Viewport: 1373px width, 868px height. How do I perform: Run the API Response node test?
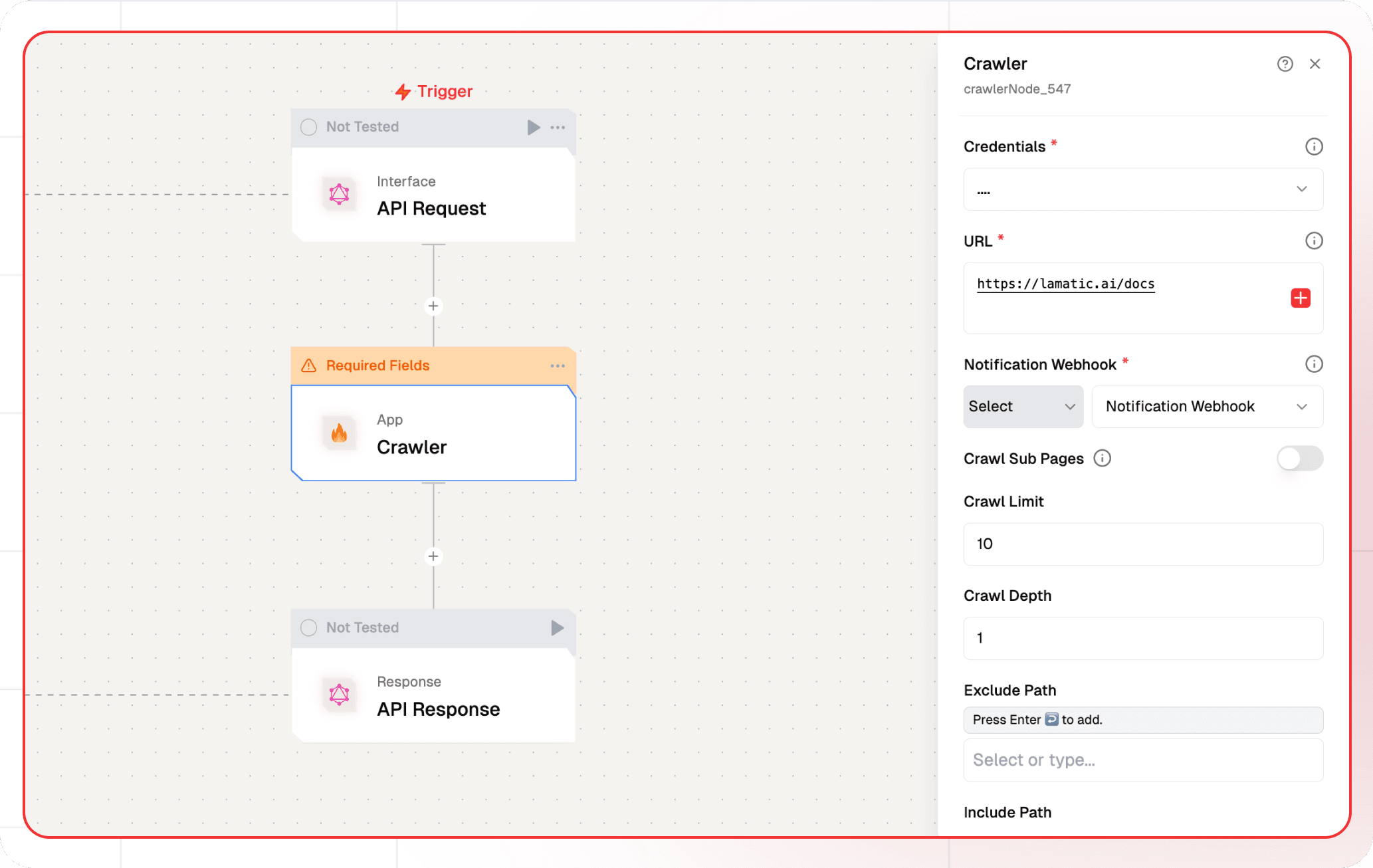click(x=557, y=628)
